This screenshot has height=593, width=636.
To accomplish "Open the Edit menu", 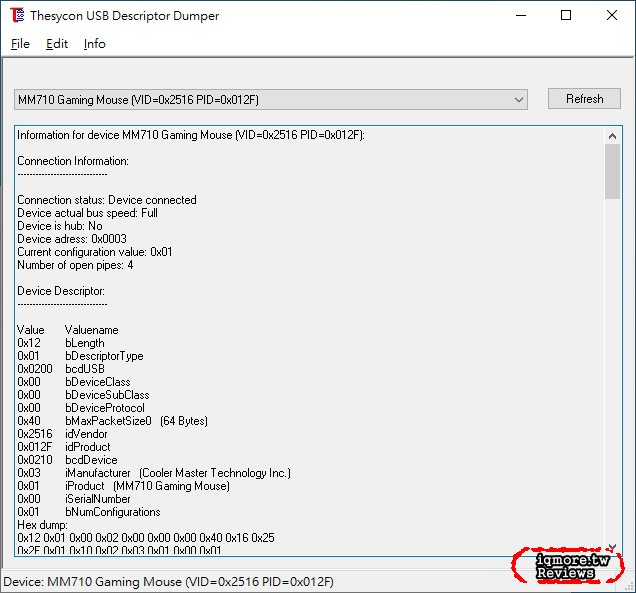I will point(57,44).
